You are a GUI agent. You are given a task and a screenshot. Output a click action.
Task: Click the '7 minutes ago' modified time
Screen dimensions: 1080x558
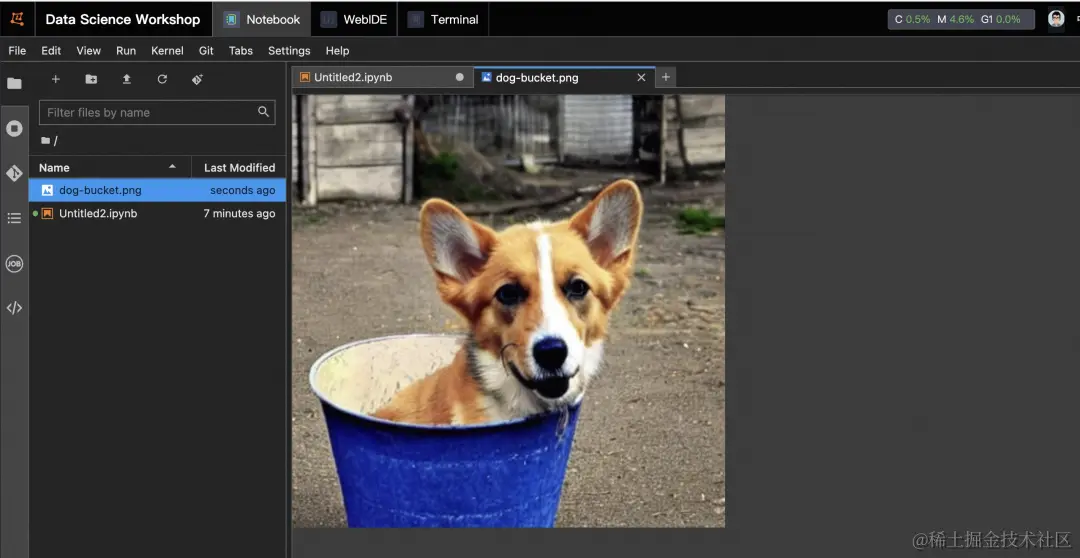[239, 214]
